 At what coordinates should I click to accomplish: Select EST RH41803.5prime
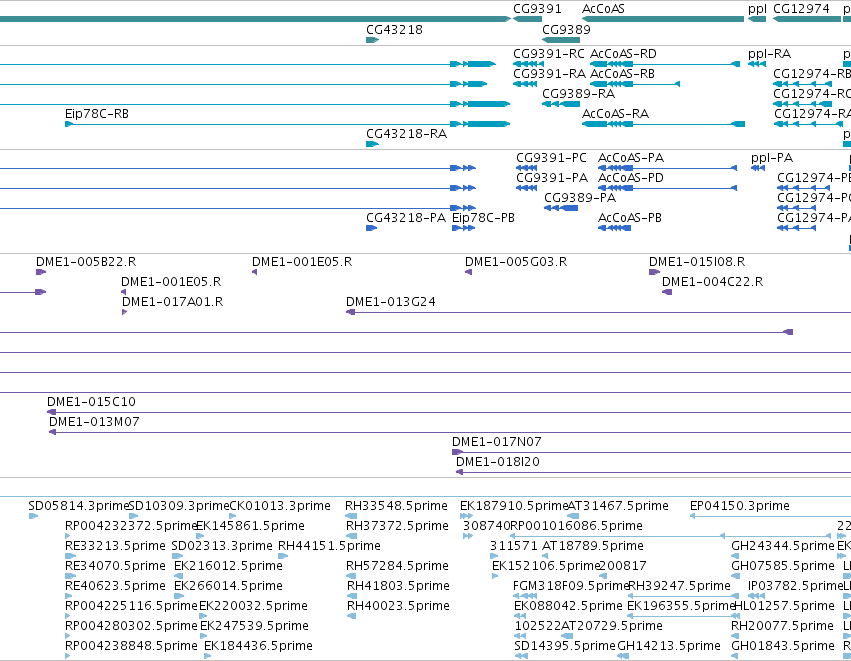click(x=398, y=586)
